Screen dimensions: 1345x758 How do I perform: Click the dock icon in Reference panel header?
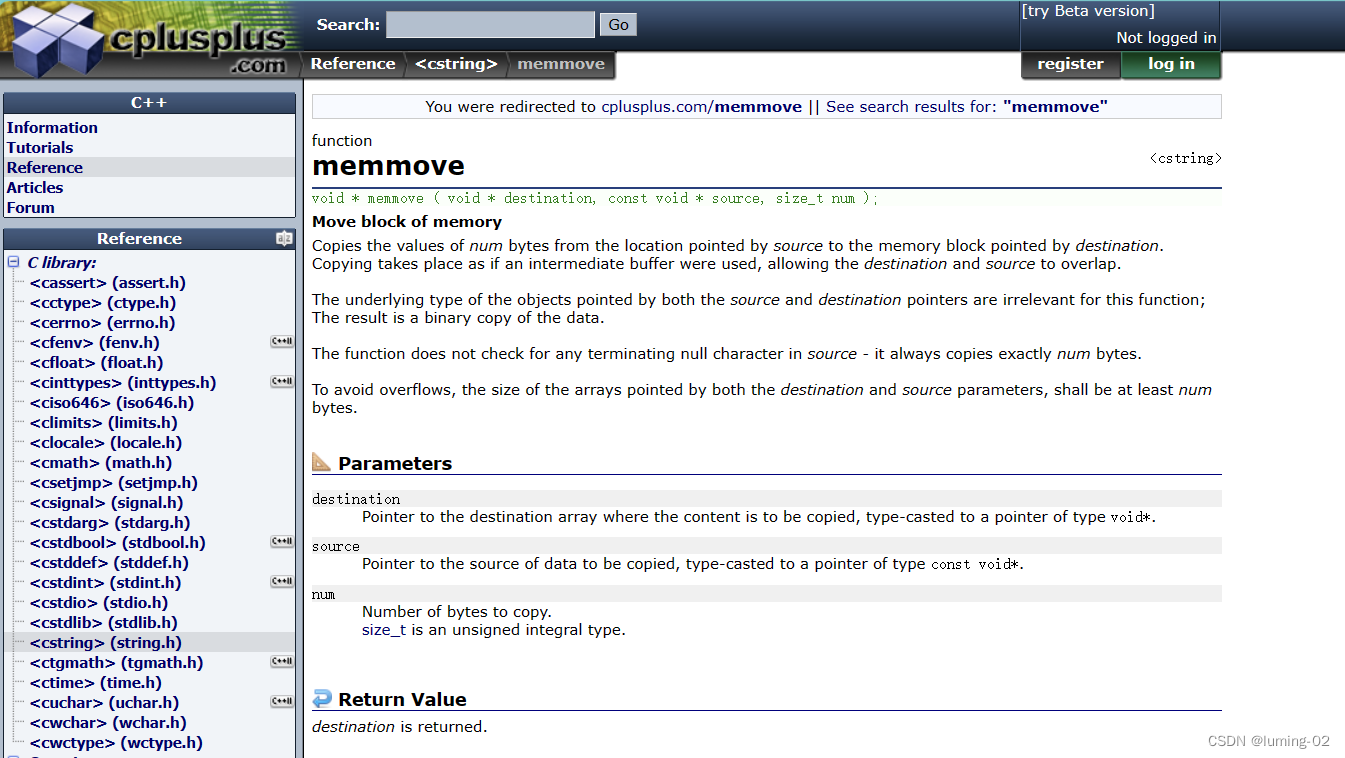pyautogui.click(x=284, y=238)
